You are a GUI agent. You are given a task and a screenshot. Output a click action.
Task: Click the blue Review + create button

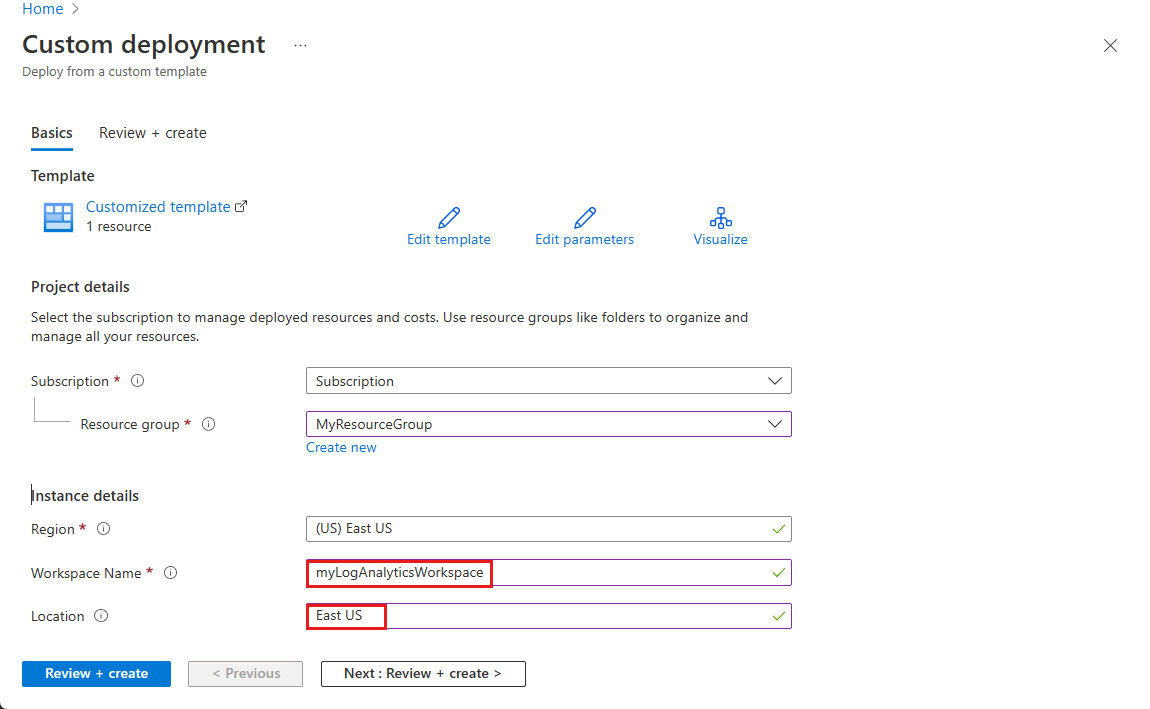[96, 674]
